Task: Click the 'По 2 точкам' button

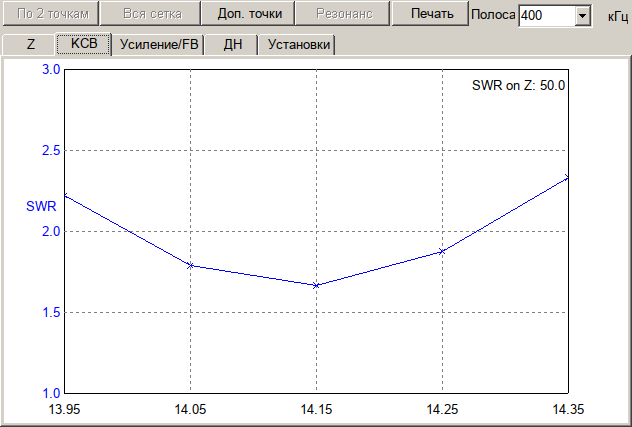Action: [51, 14]
